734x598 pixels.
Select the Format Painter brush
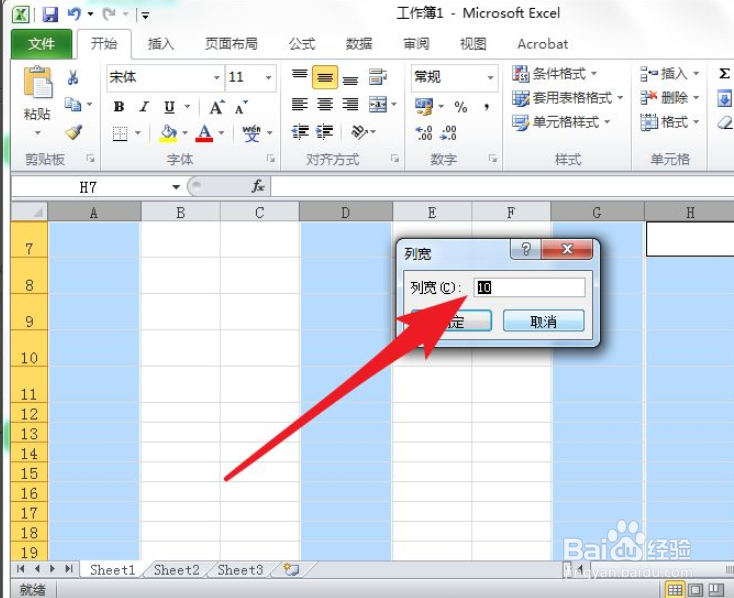pyautogui.click(x=73, y=132)
